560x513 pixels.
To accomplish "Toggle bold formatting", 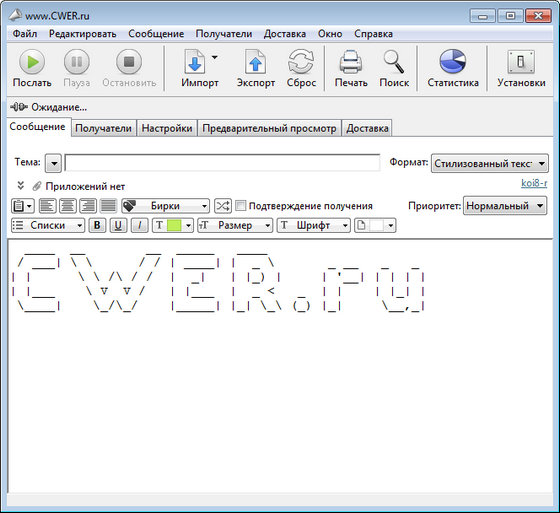I will (x=97, y=225).
